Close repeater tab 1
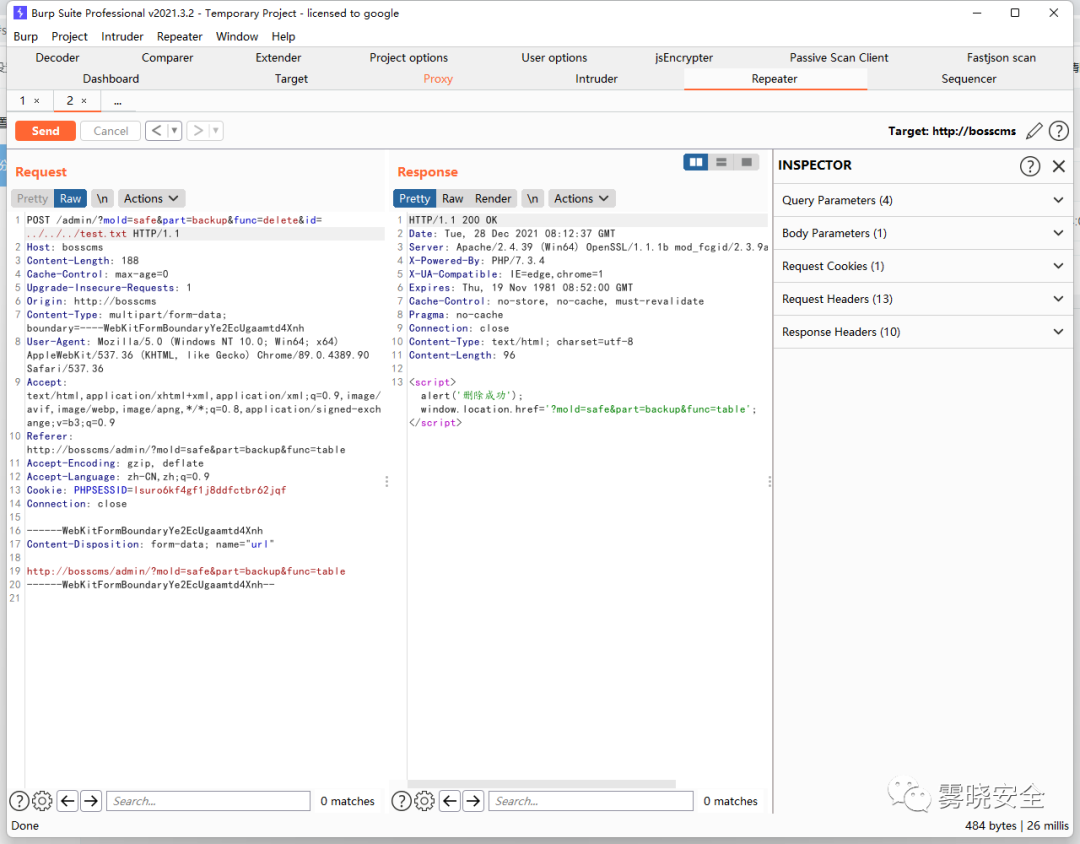1080x844 pixels. tap(37, 101)
